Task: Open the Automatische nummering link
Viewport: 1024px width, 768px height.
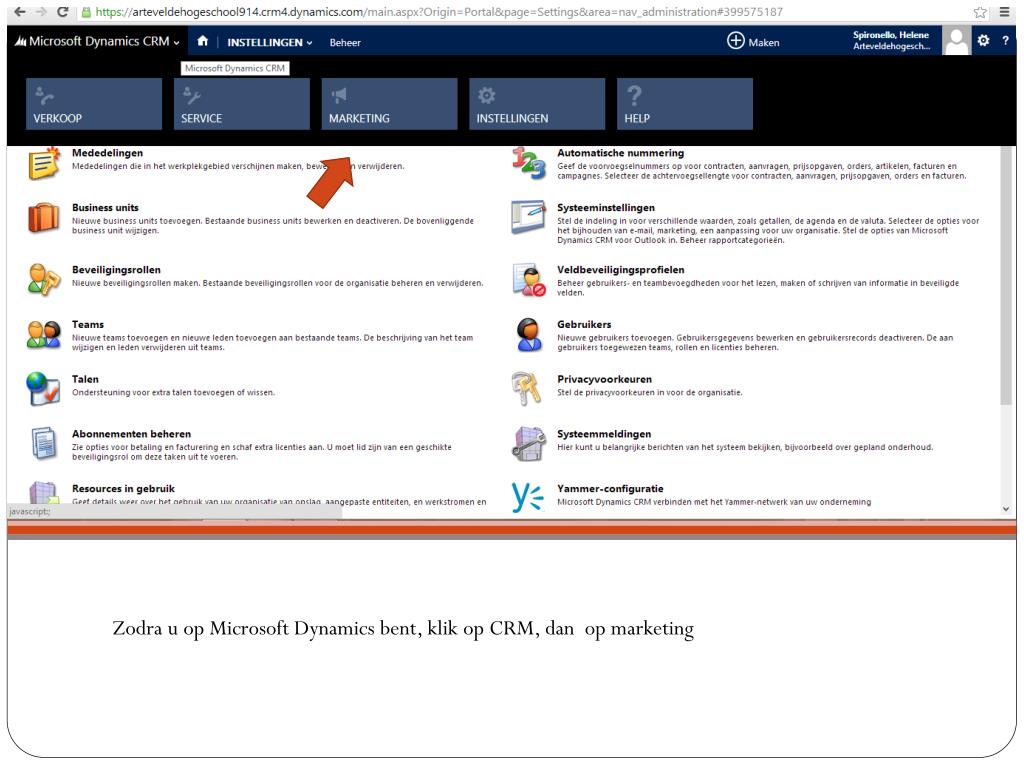Action: (620, 153)
